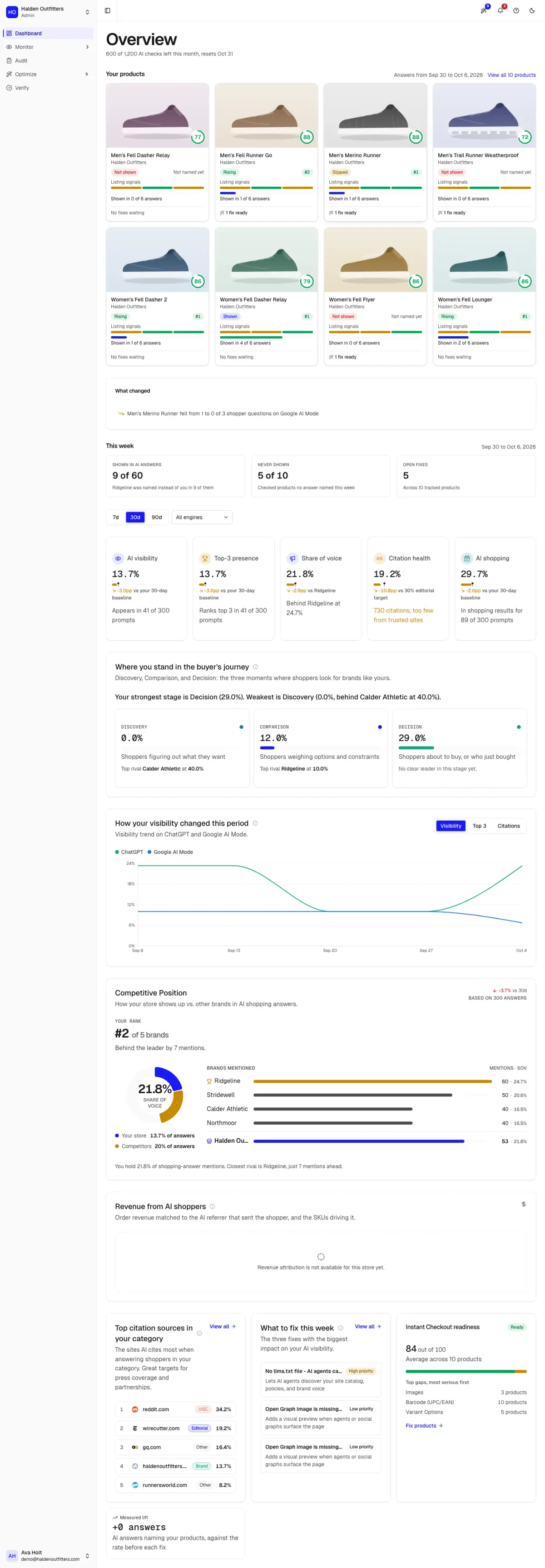Click the AI visibility eye icon
This screenshot has width=545, height=1568.
pos(118,558)
